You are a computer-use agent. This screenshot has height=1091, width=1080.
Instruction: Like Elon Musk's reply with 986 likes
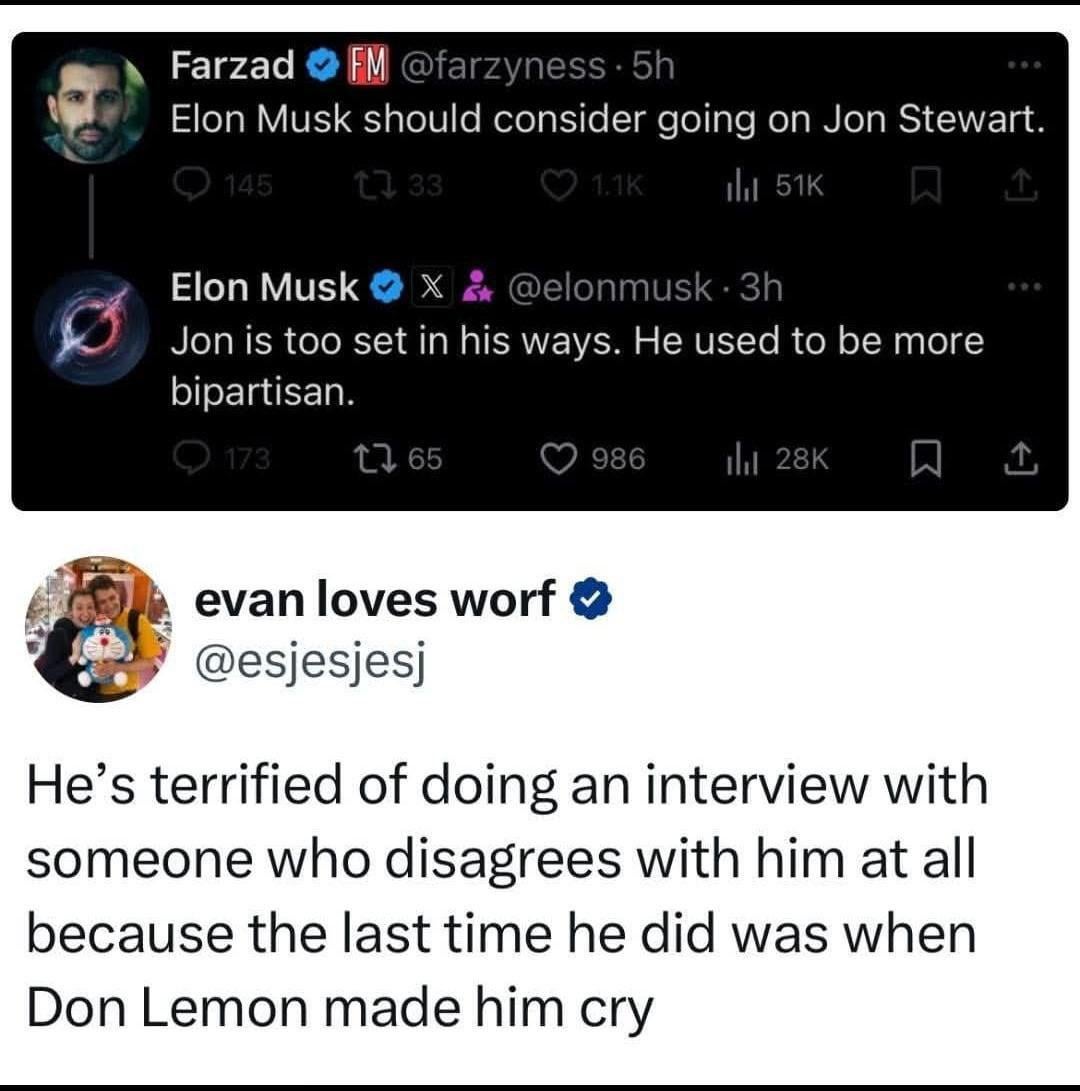point(558,458)
